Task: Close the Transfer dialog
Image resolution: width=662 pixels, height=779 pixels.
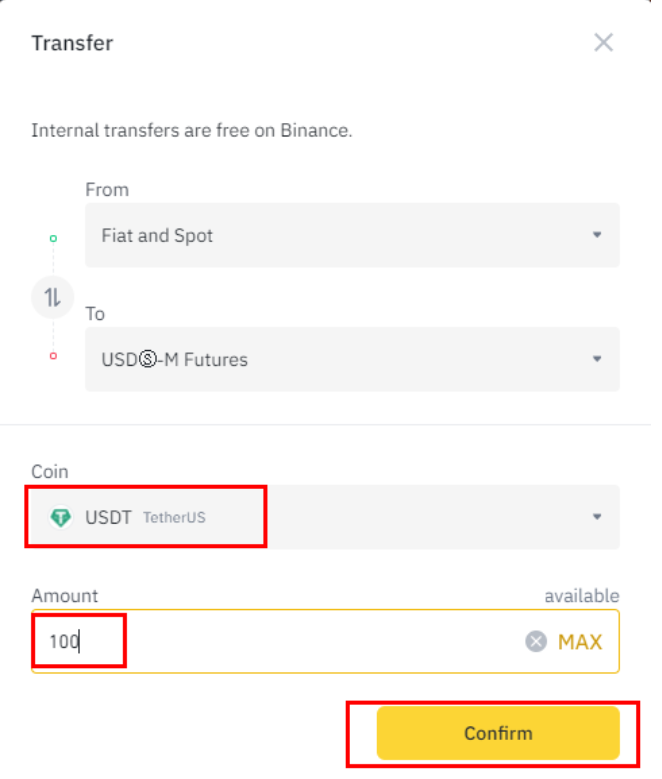Action: [603, 42]
